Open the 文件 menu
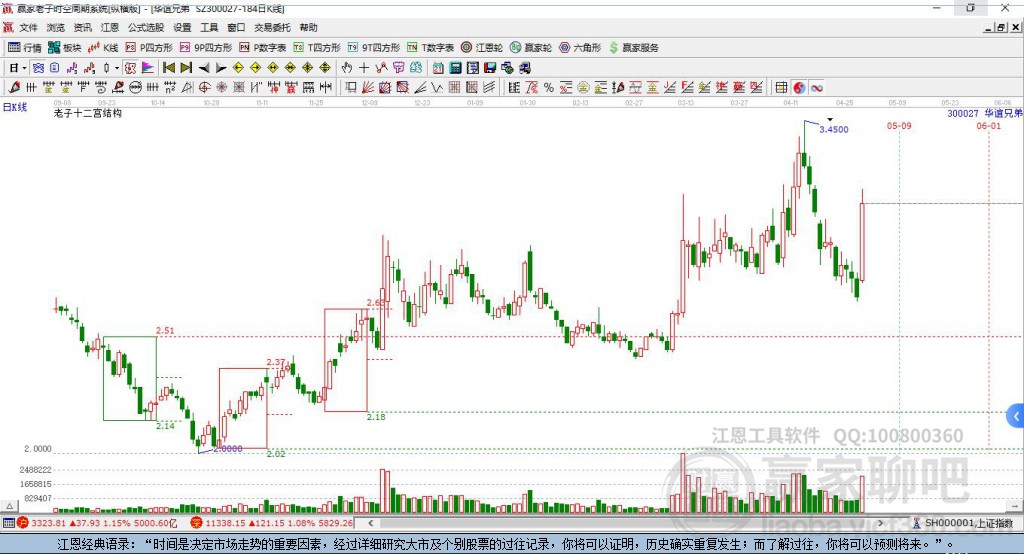Image resolution: width=1024 pixels, height=554 pixels. 29,27
